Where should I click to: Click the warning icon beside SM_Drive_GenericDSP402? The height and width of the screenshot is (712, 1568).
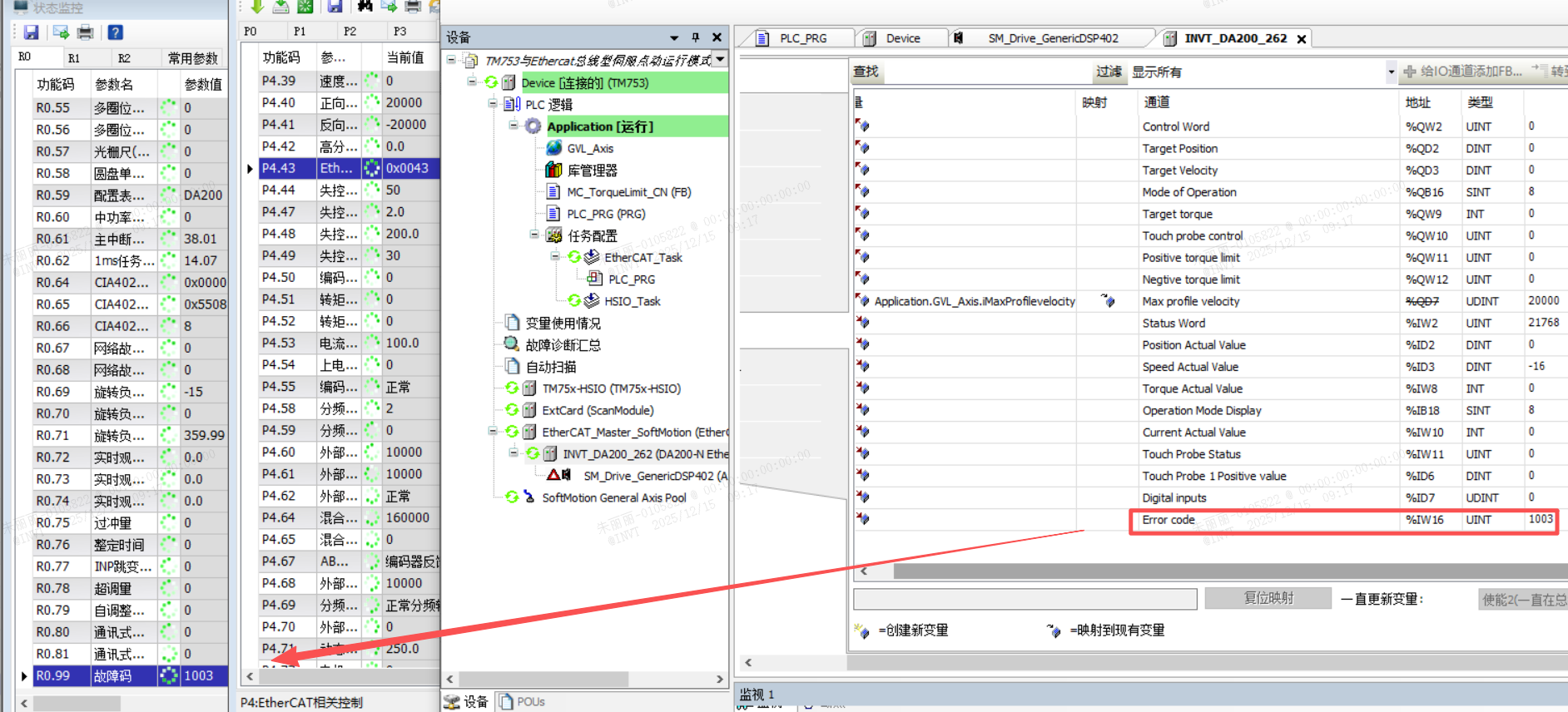click(x=553, y=476)
